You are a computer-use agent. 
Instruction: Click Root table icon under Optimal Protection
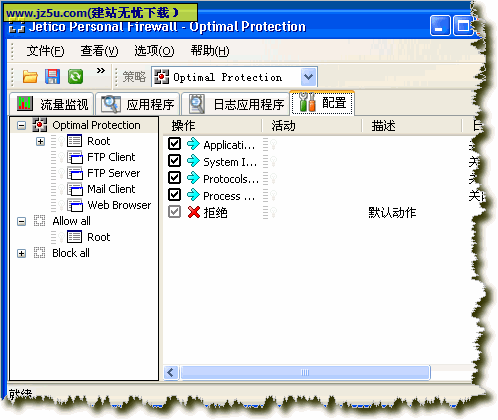(74, 141)
